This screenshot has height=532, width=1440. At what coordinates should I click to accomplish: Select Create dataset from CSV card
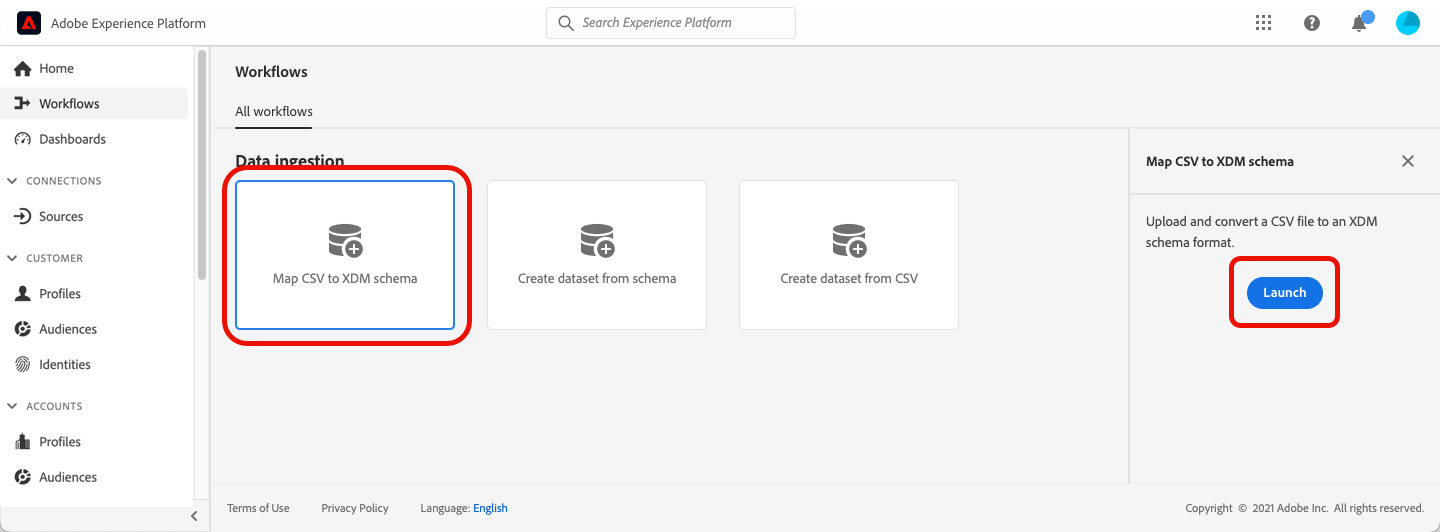pos(849,255)
